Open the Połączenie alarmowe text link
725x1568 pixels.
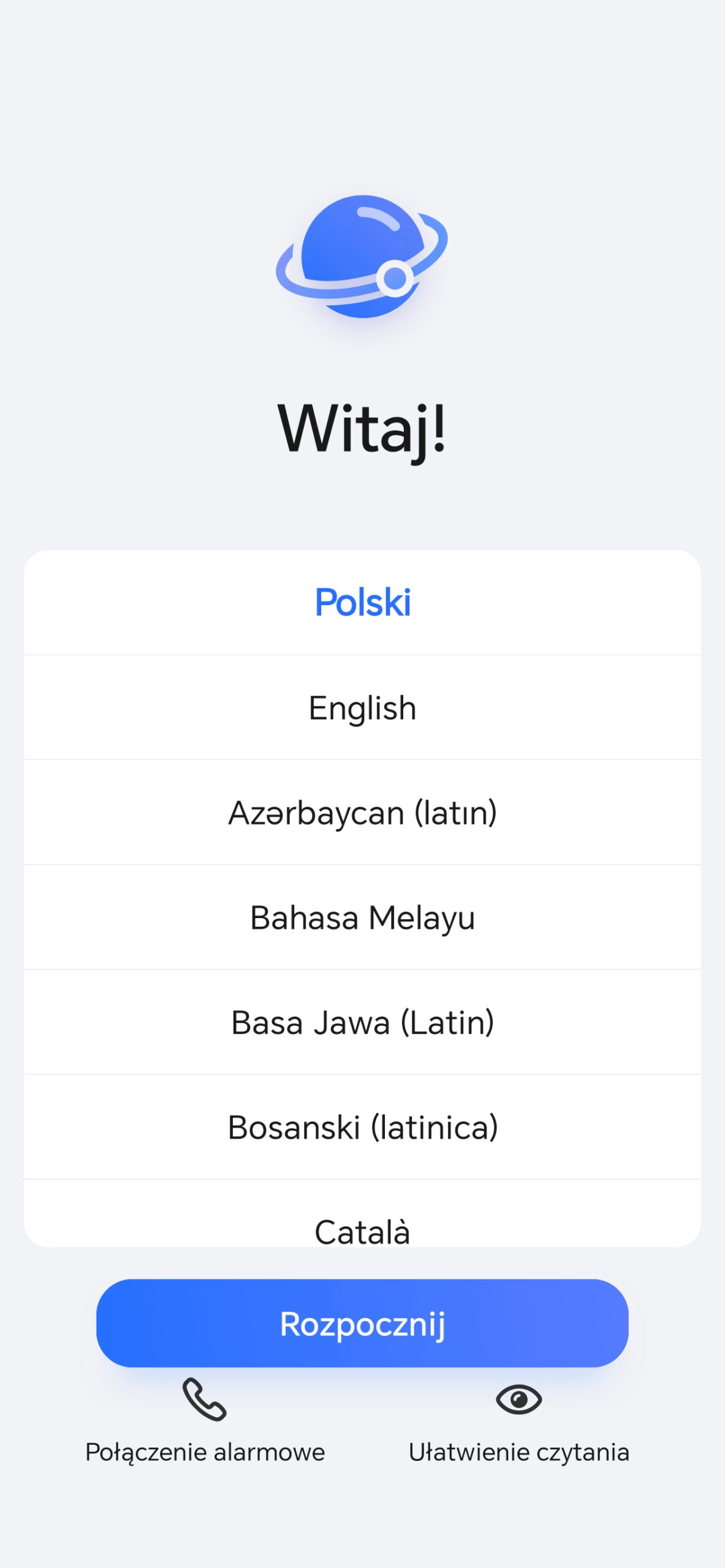click(x=205, y=1452)
